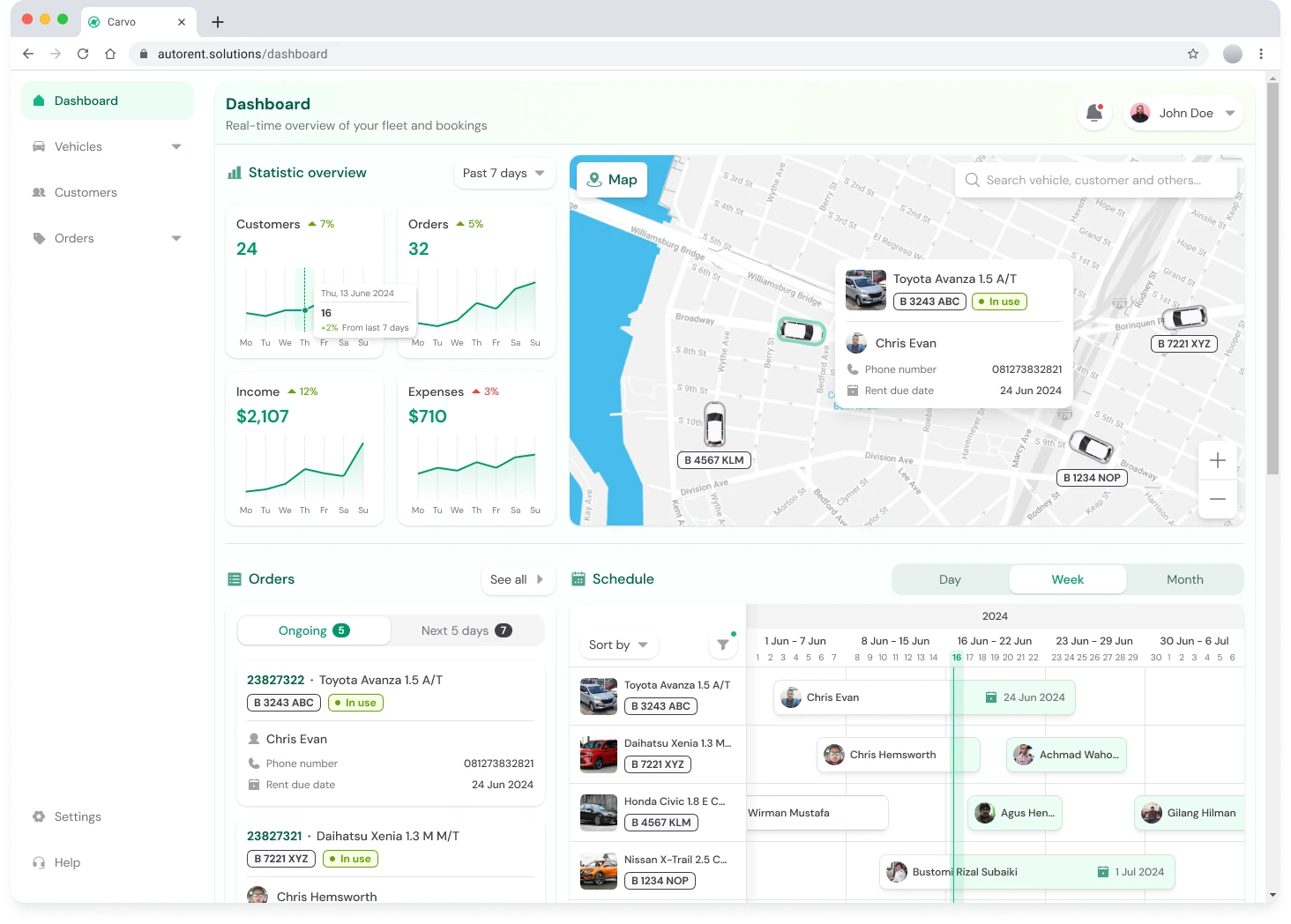Click the statistic overview bar chart icon
Viewport: 1291px width, 924px height.
pyautogui.click(x=234, y=172)
